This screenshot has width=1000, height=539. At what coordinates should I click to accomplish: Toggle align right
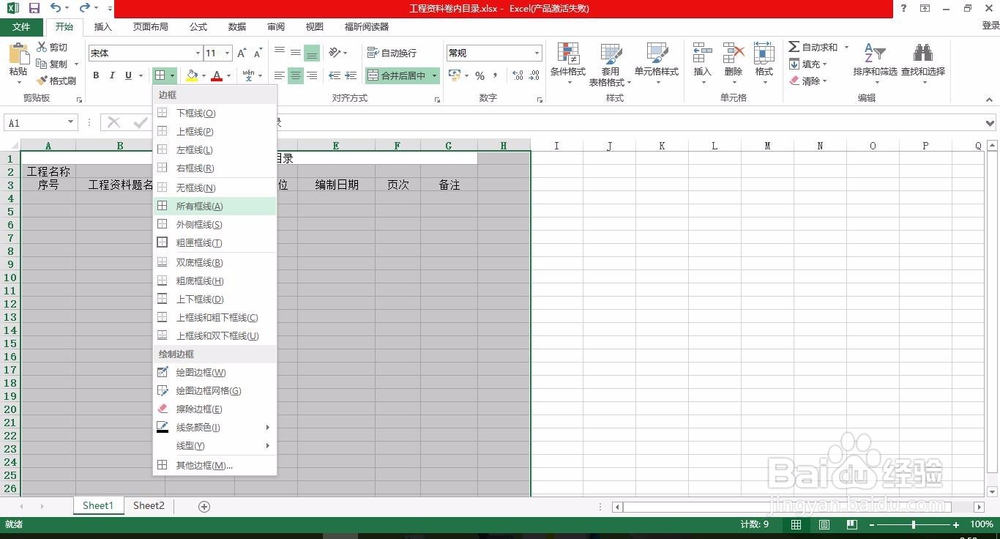tap(312, 75)
